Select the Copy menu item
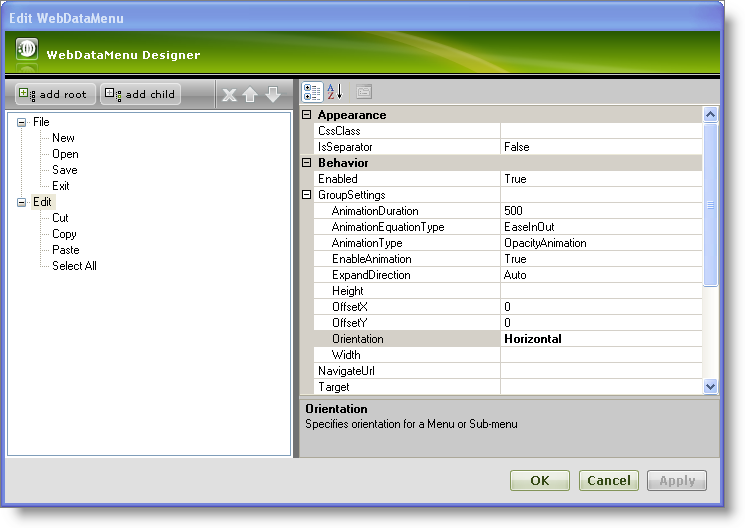The width and height of the screenshot is (745, 528). (64, 234)
